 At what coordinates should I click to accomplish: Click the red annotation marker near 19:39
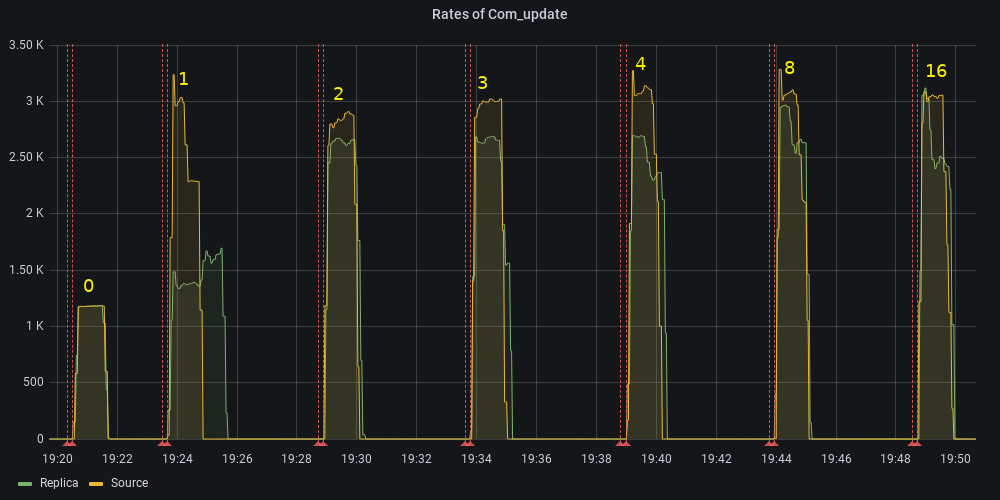tap(622, 442)
